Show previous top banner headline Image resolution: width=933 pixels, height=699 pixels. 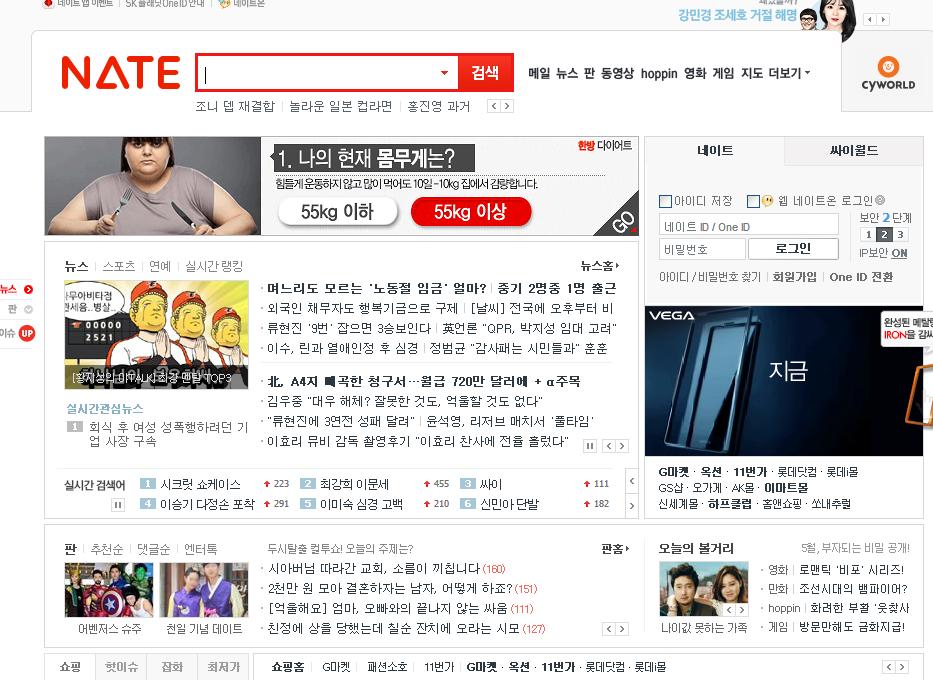[x=871, y=20]
